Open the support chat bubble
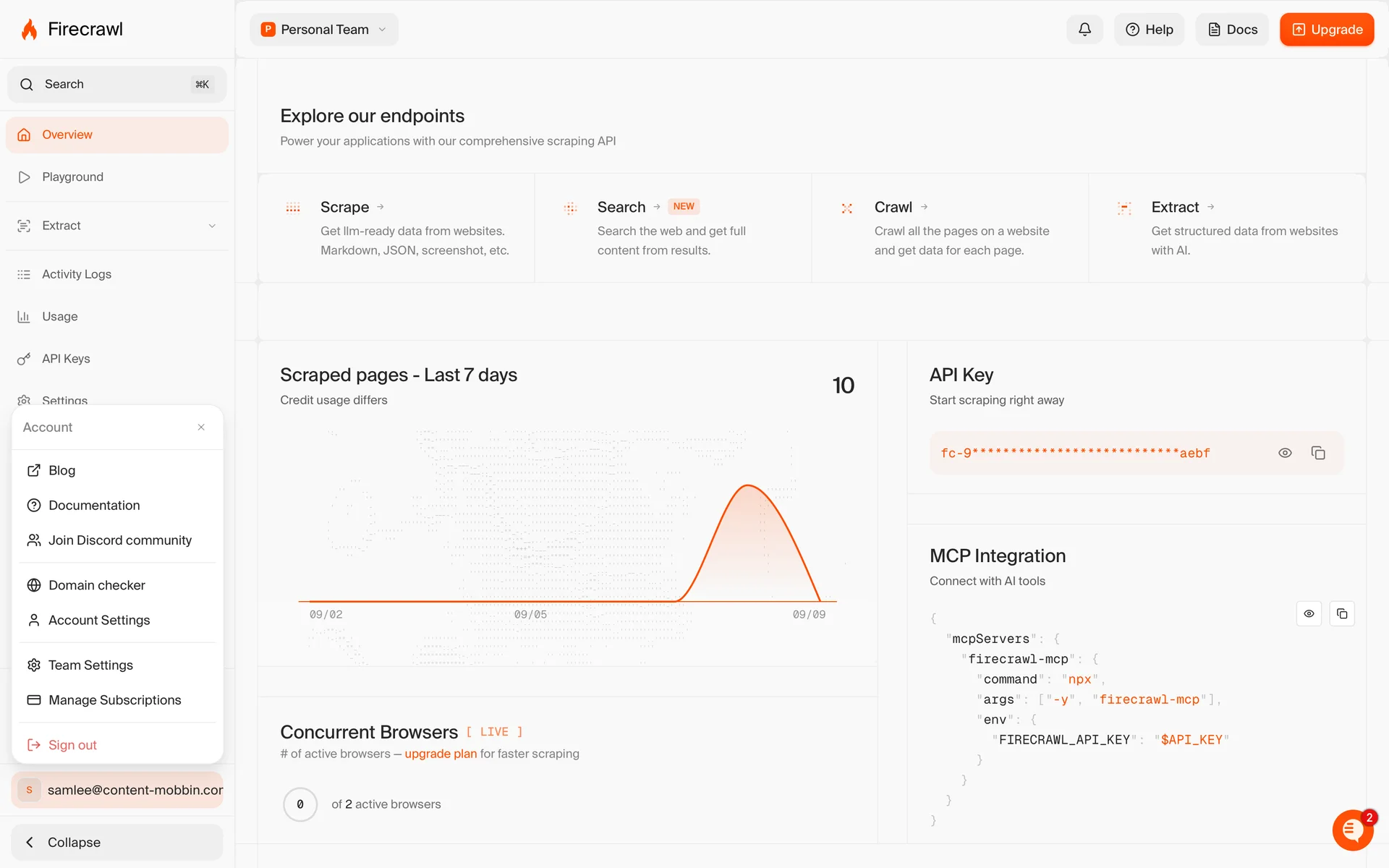The width and height of the screenshot is (1389, 868). coord(1352,830)
